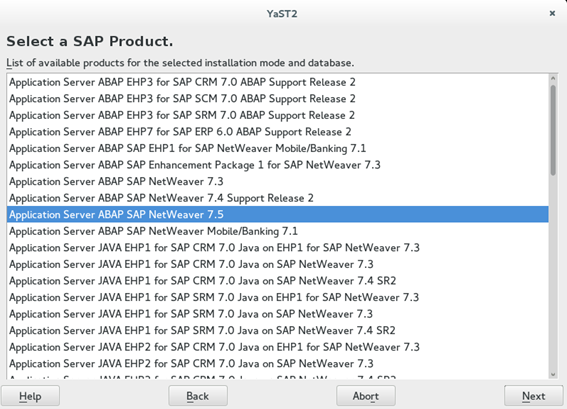This screenshot has width=567, height=409.
Task: Select highlighted ABAP SAP NetWeaver 7.5 row
Action: (278, 214)
